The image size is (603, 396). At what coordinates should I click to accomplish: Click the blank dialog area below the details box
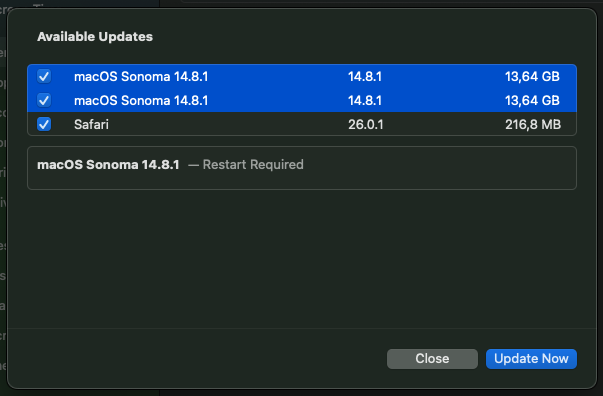click(x=302, y=258)
